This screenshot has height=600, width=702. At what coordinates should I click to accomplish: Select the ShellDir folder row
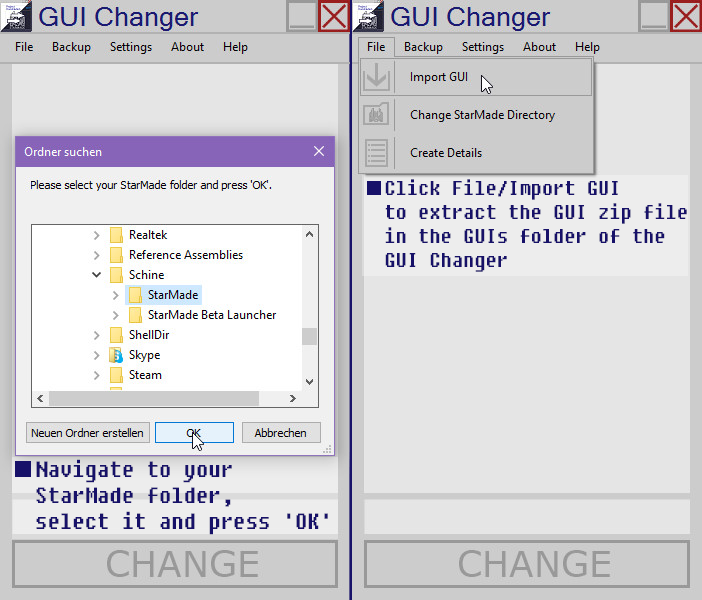pyautogui.click(x=140, y=335)
